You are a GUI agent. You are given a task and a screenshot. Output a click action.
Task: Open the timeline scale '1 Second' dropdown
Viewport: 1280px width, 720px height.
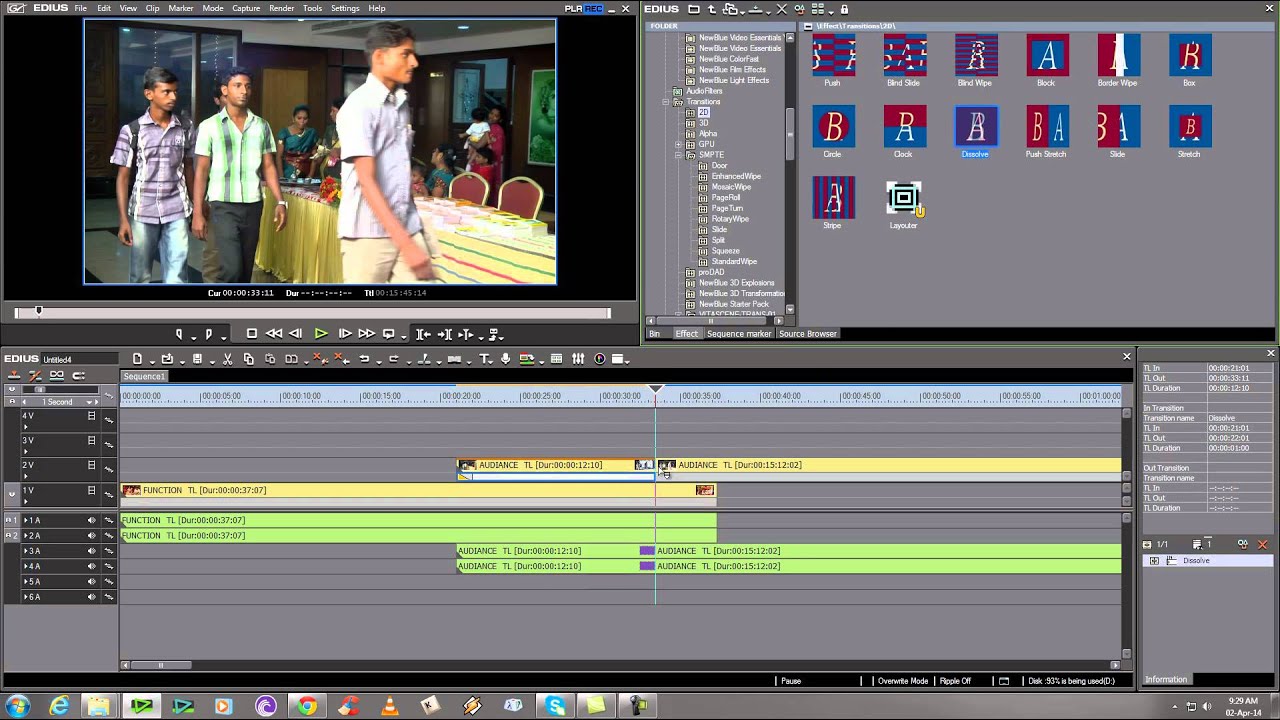point(90,402)
